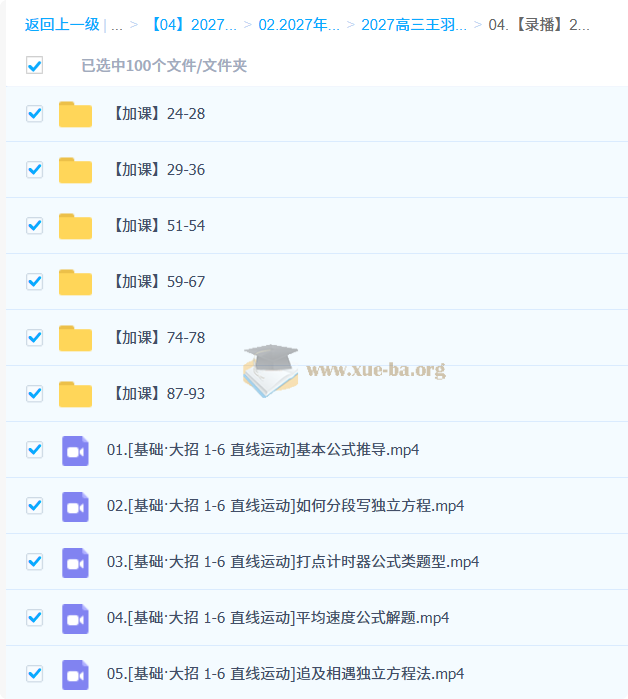
Task: Click current breadcrumb 04.【录播】2...
Action: tap(539, 25)
